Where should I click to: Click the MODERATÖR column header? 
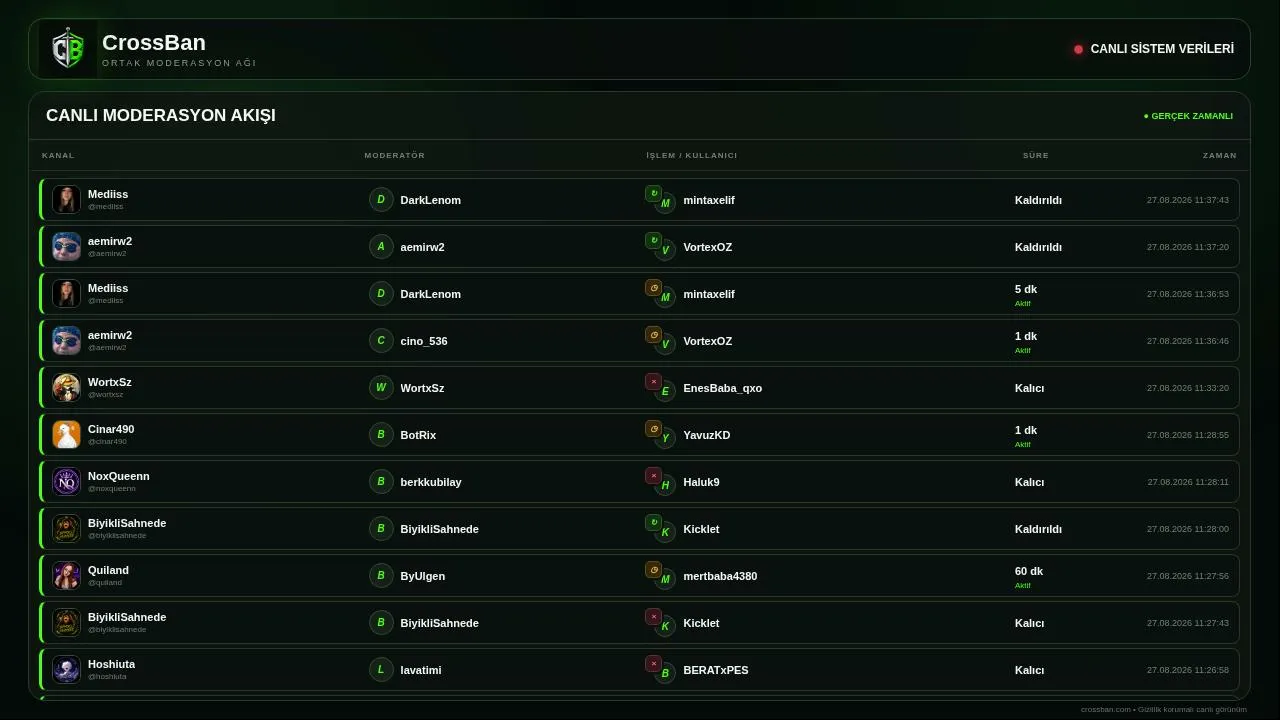pos(395,155)
